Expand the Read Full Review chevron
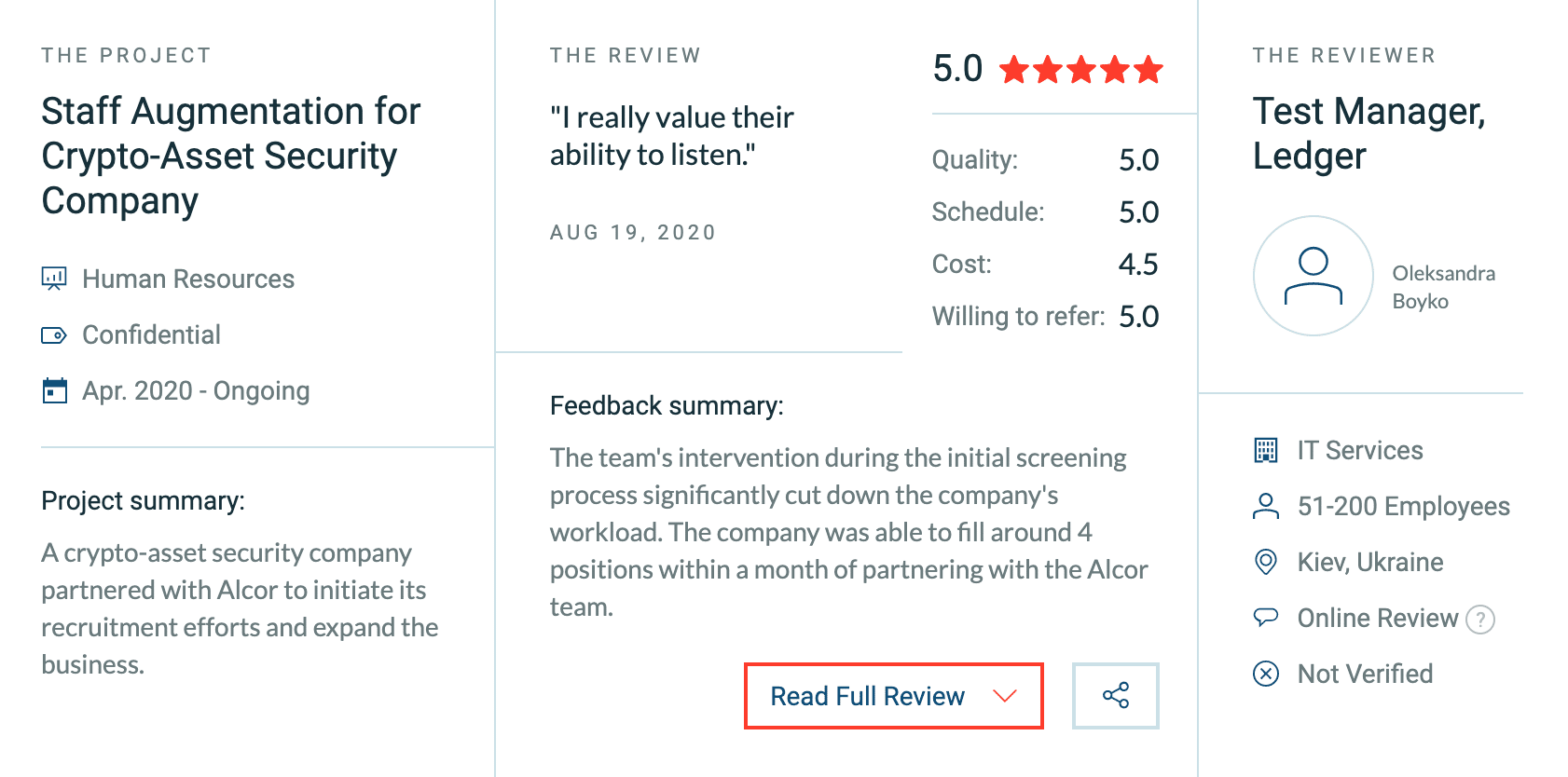Screen dimensions: 1568x777 tap(1004, 697)
